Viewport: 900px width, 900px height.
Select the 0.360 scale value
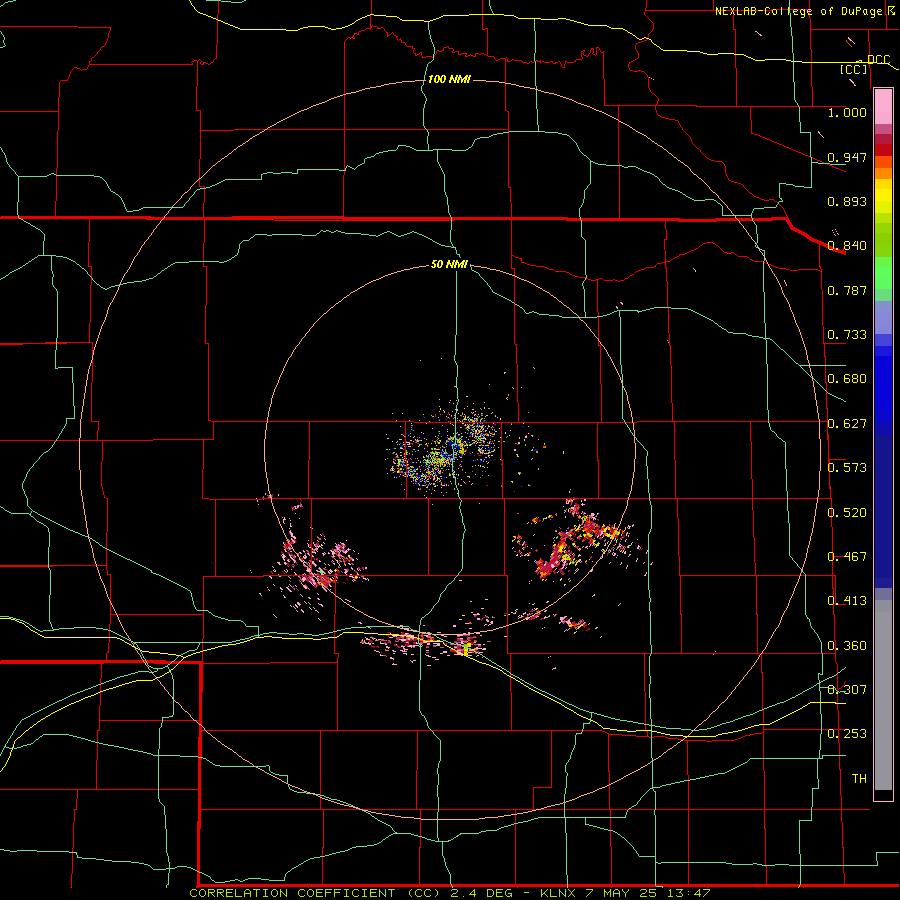(847, 646)
